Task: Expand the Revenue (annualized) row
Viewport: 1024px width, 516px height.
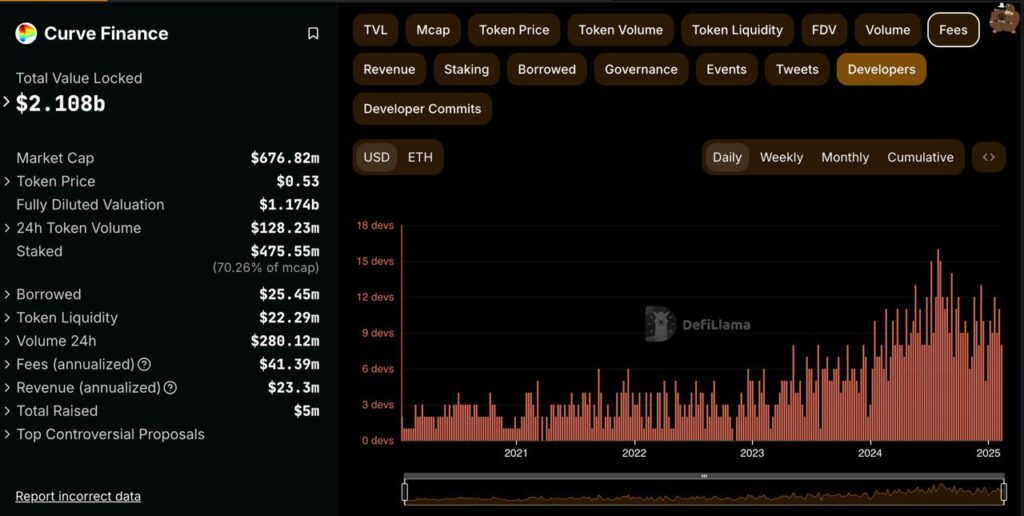Action: point(8,388)
